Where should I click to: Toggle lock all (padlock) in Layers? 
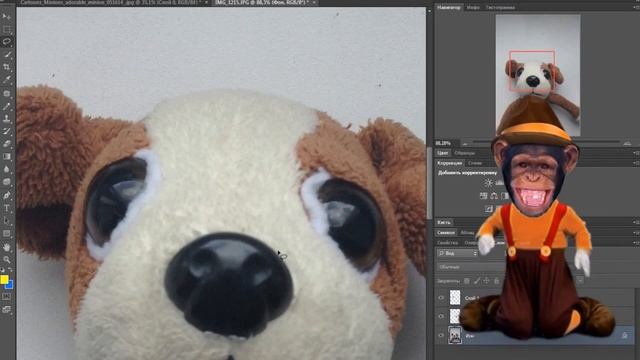[496, 281]
